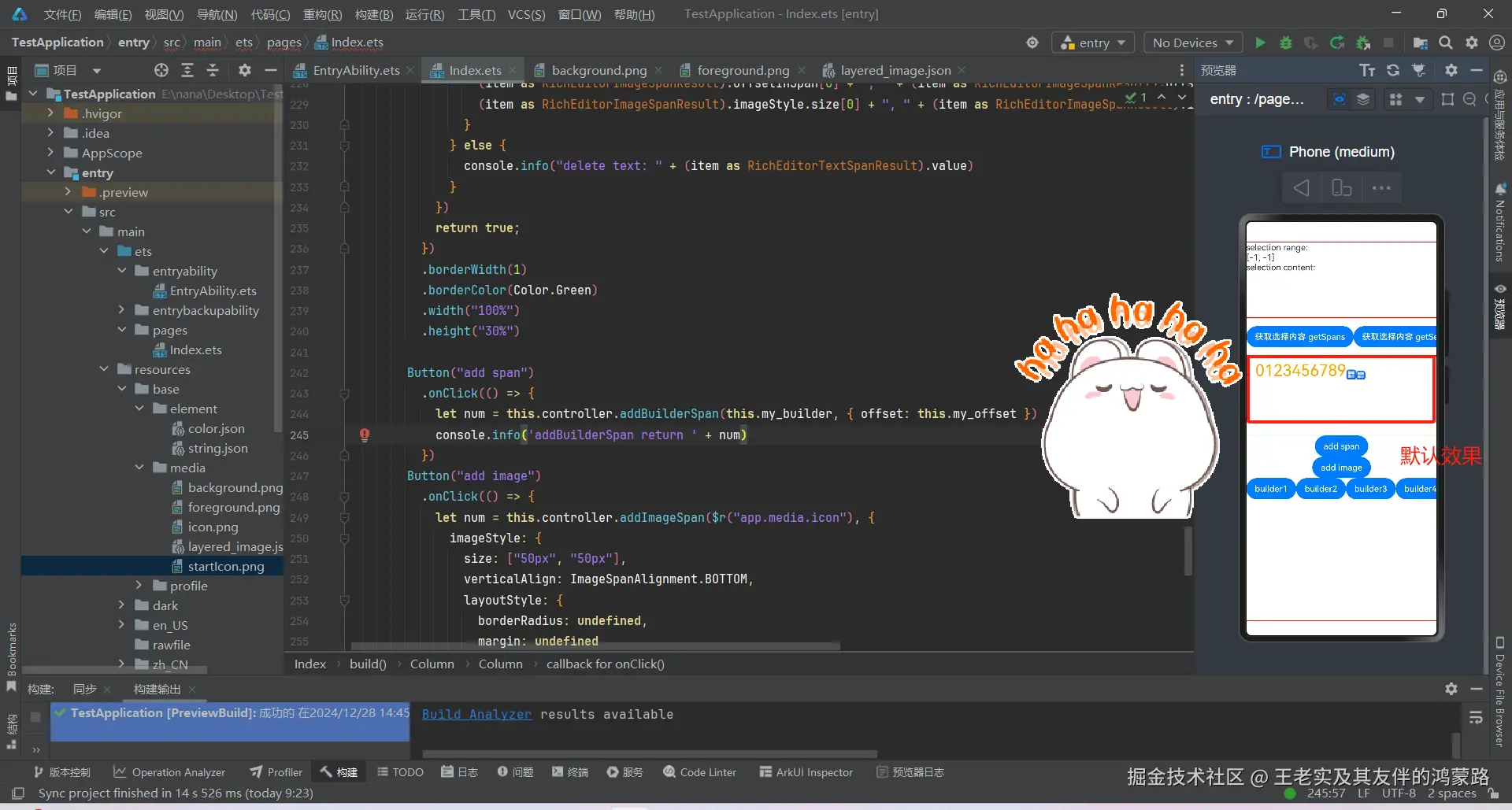
Task: Start debugging with the Debug icon
Action: 1286,43
